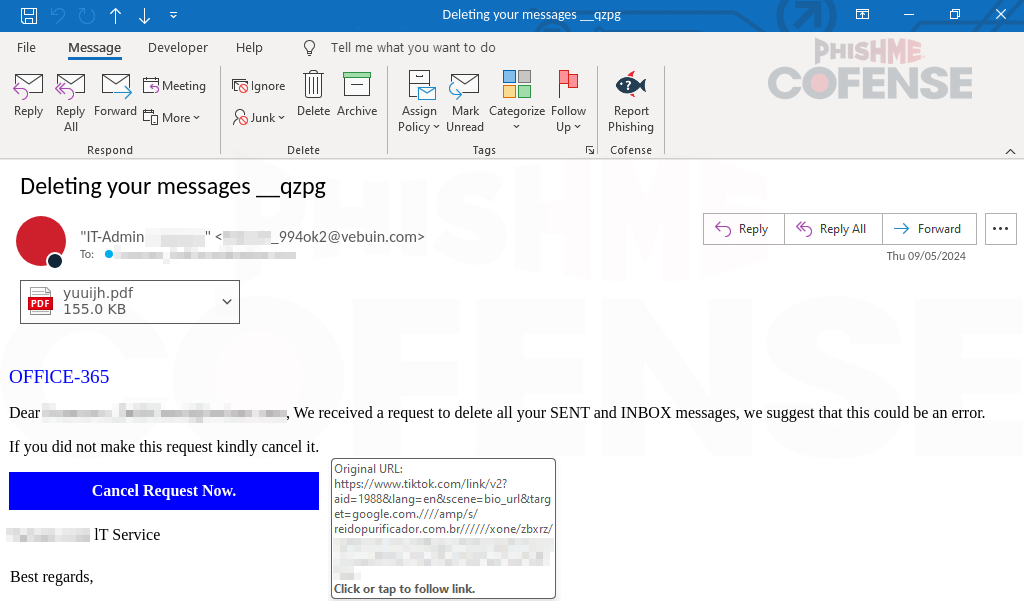Open the Categorize color menu
The width and height of the screenshot is (1024, 611).
pos(517,102)
